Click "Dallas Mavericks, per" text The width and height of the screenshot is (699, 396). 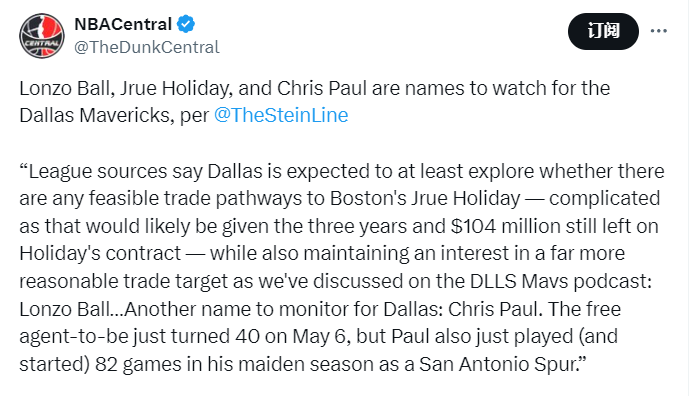pyautogui.click(x=114, y=116)
